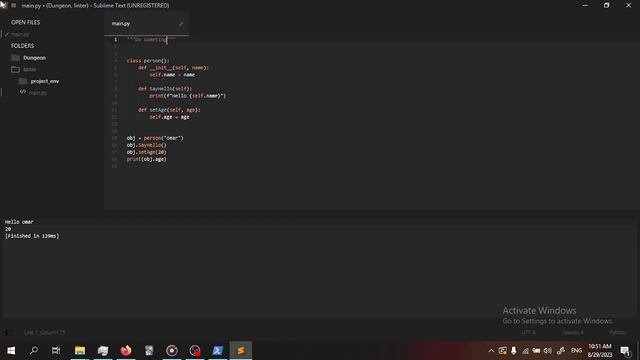Click the edit mark on the main.py tab
Viewport: 640px width, 360px height.
pos(181,24)
